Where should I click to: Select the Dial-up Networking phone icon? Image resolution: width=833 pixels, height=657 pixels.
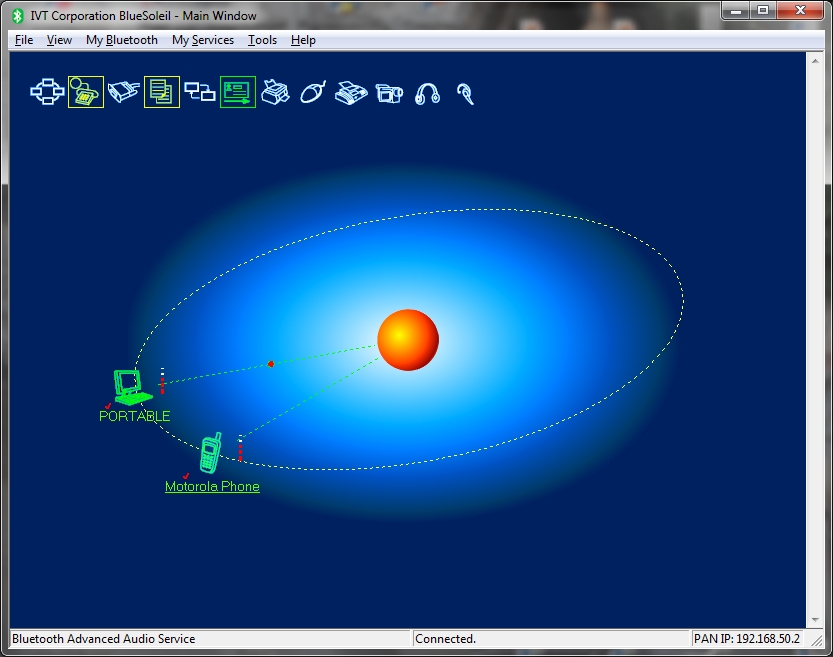pyautogui.click(x=86, y=93)
